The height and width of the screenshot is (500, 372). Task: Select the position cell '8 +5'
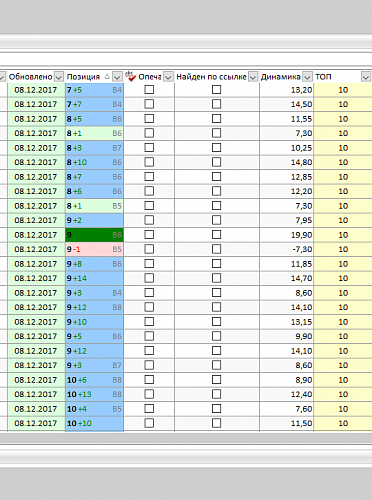tap(94, 119)
